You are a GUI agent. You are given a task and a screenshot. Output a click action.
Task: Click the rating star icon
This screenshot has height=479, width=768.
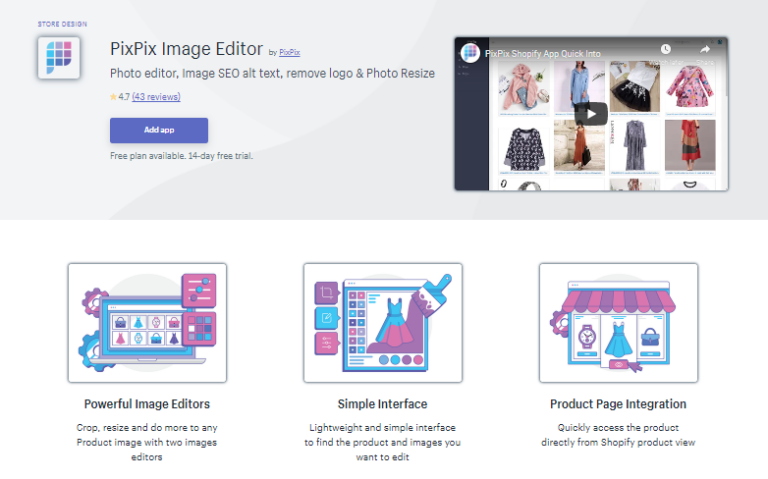pos(113,97)
